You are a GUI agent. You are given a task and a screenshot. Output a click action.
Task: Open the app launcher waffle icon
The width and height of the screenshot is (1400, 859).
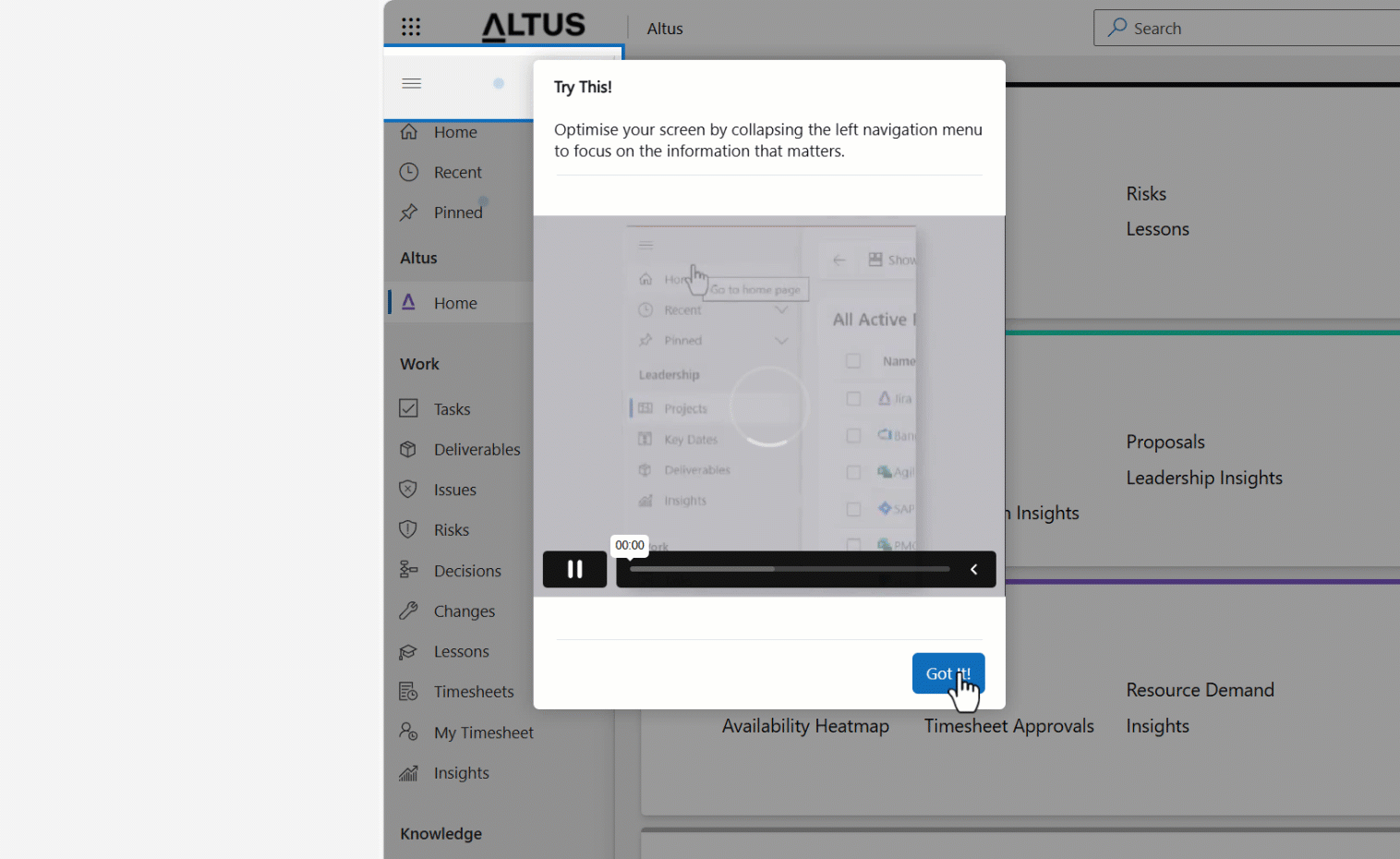click(x=411, y=27)
